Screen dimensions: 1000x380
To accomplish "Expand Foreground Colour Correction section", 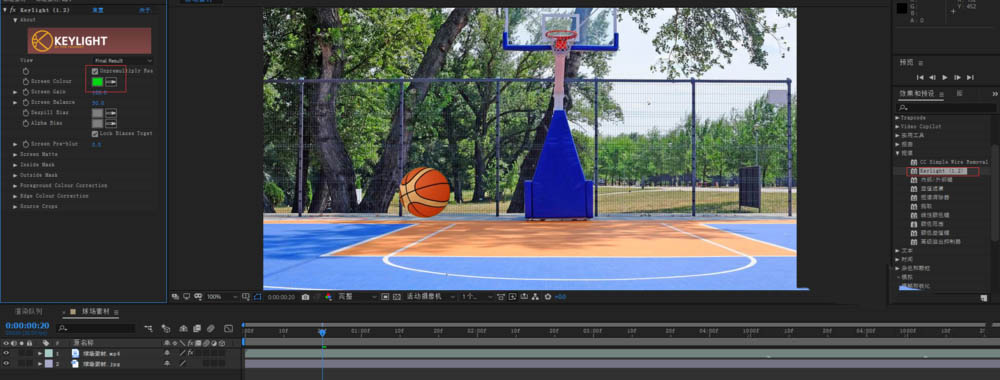I will [15, 186].
